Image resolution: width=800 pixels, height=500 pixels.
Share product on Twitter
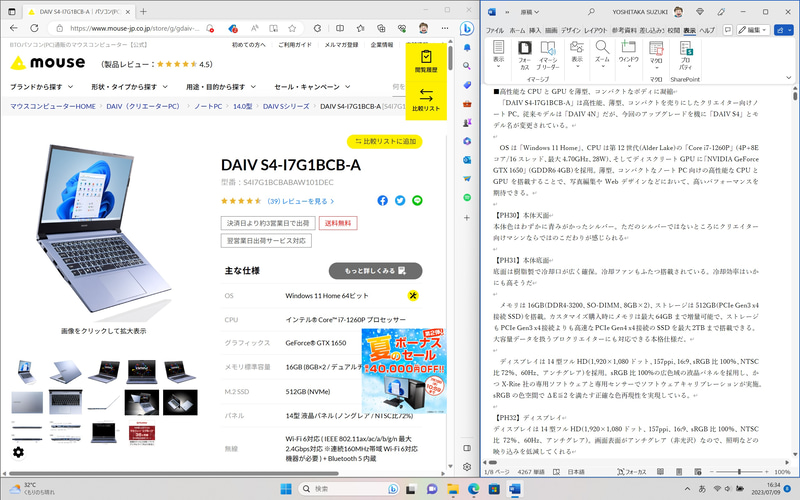400,201
